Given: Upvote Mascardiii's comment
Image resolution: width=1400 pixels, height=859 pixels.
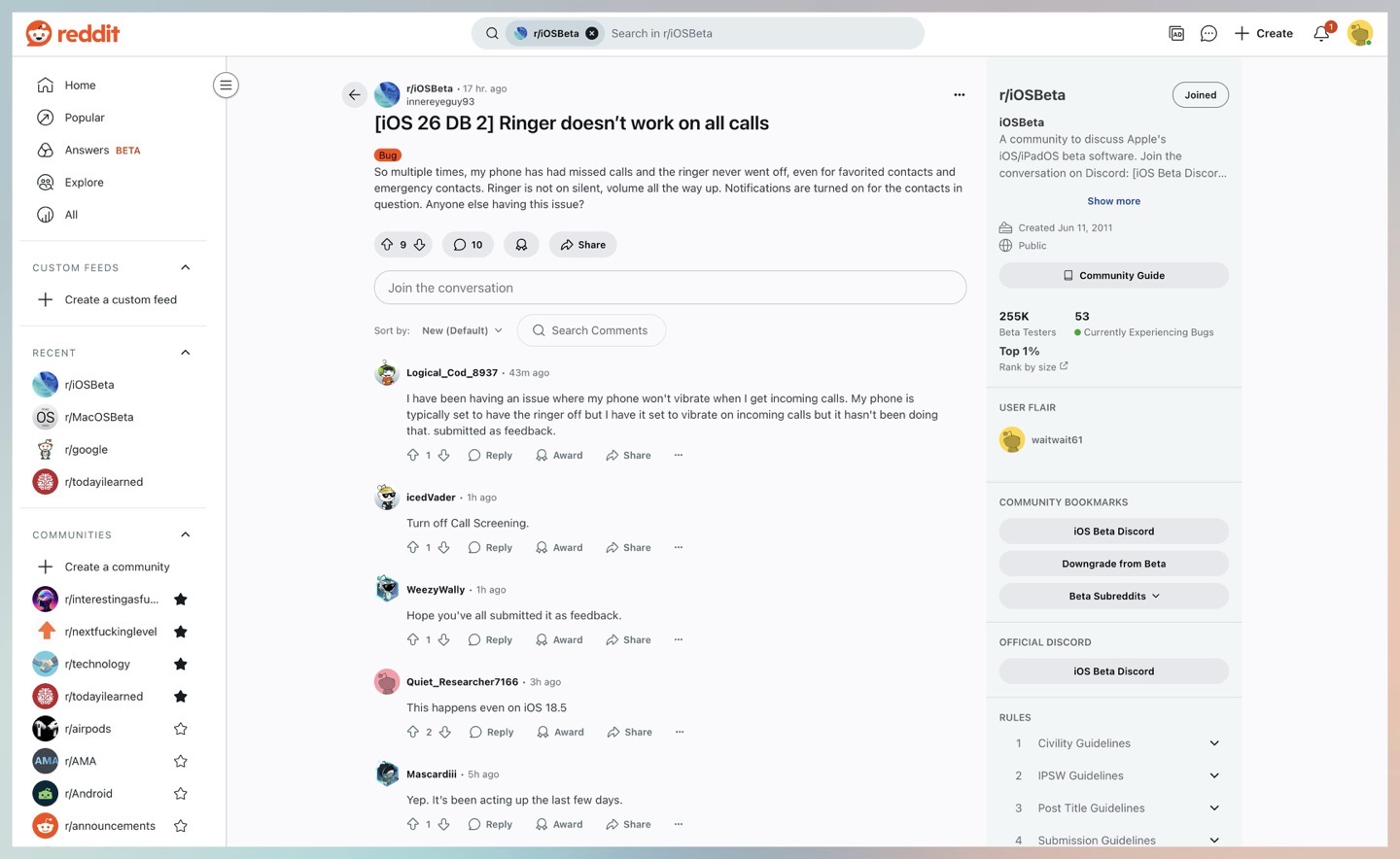Looking at the screenshot, I should pos(413,824).
